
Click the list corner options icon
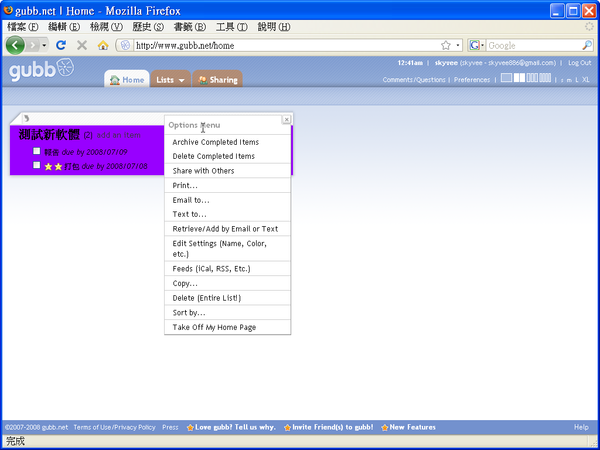(x=26, y=118)
